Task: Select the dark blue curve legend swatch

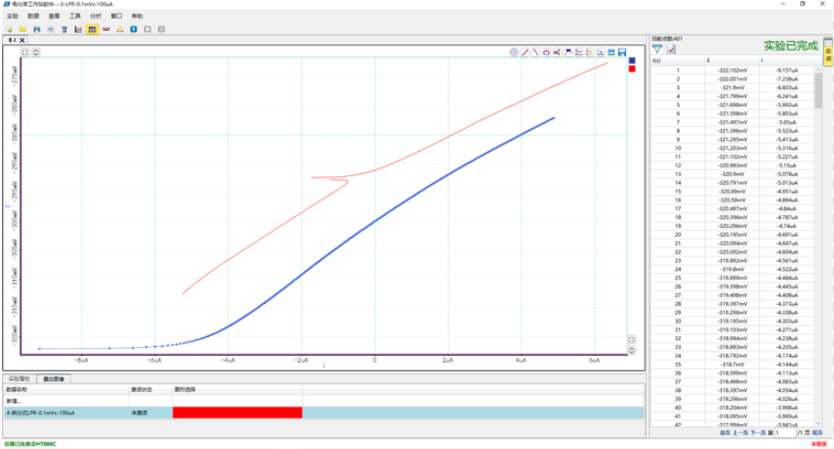Action: pyautogui.click(x=632, y=61)
